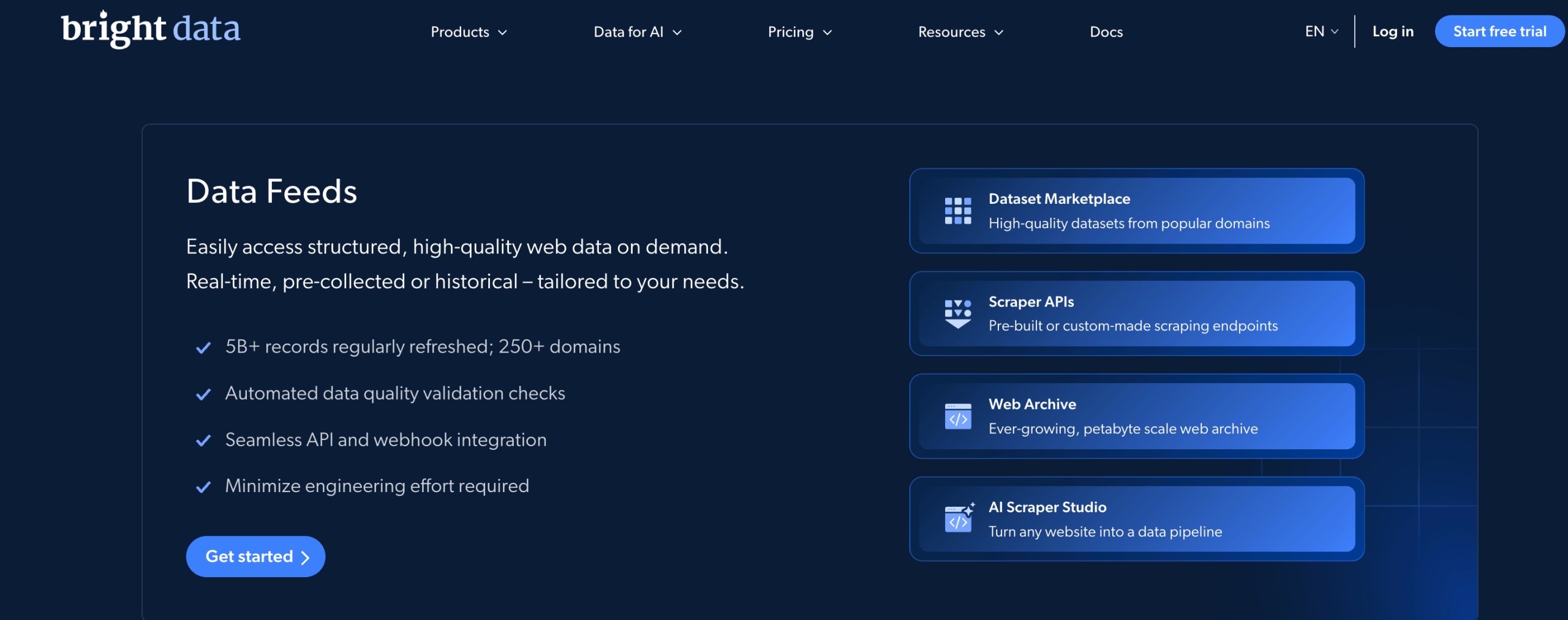Viewport: 1568px width, 620px height.
Task: Open the Data for AI menu
Action: tap(638, 32)
